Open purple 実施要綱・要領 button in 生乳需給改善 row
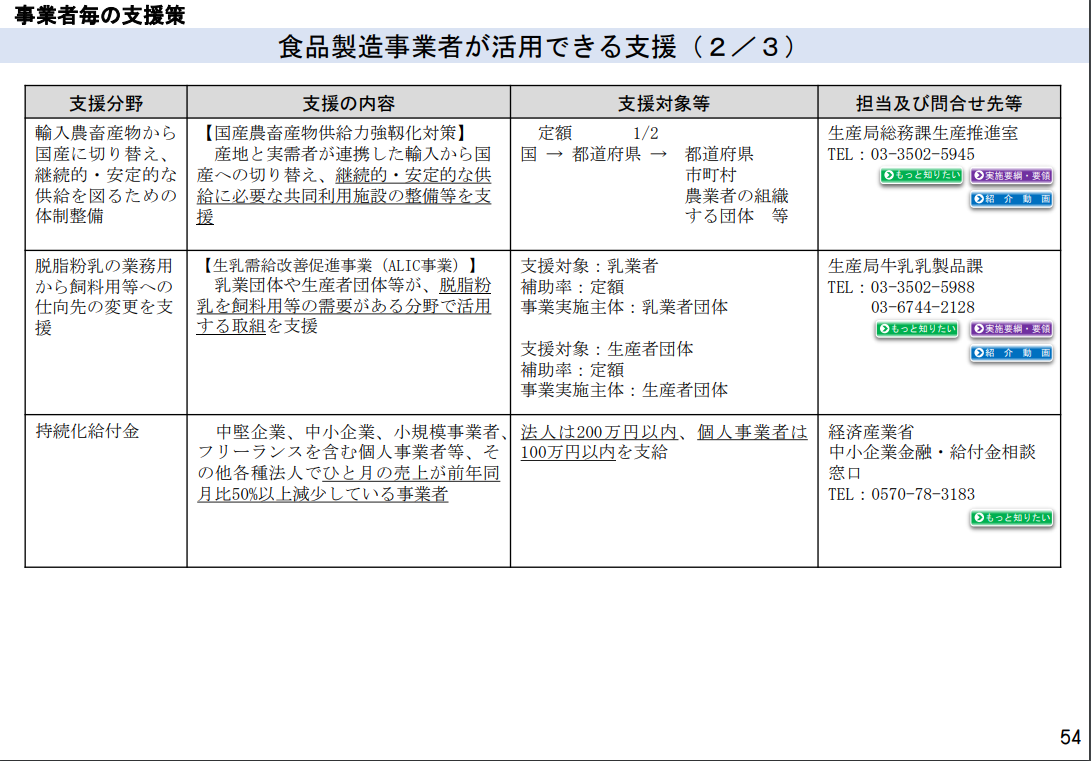Image resolution: width=1091 pixels, height=761 pixels. 1012,329
